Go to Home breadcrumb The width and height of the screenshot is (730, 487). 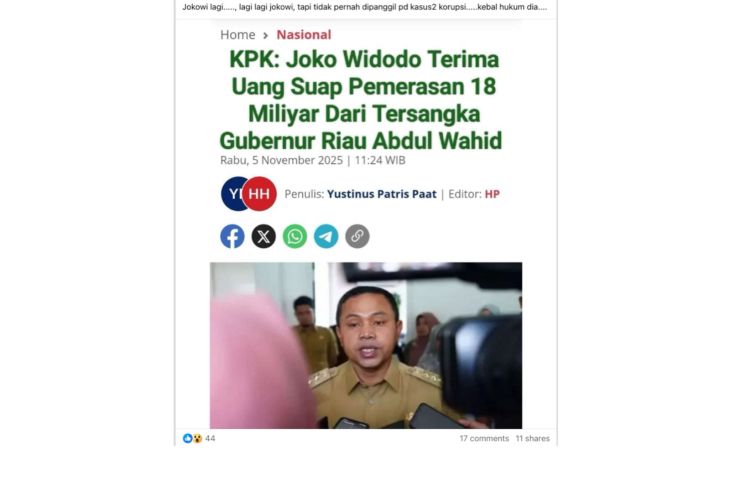237,35
